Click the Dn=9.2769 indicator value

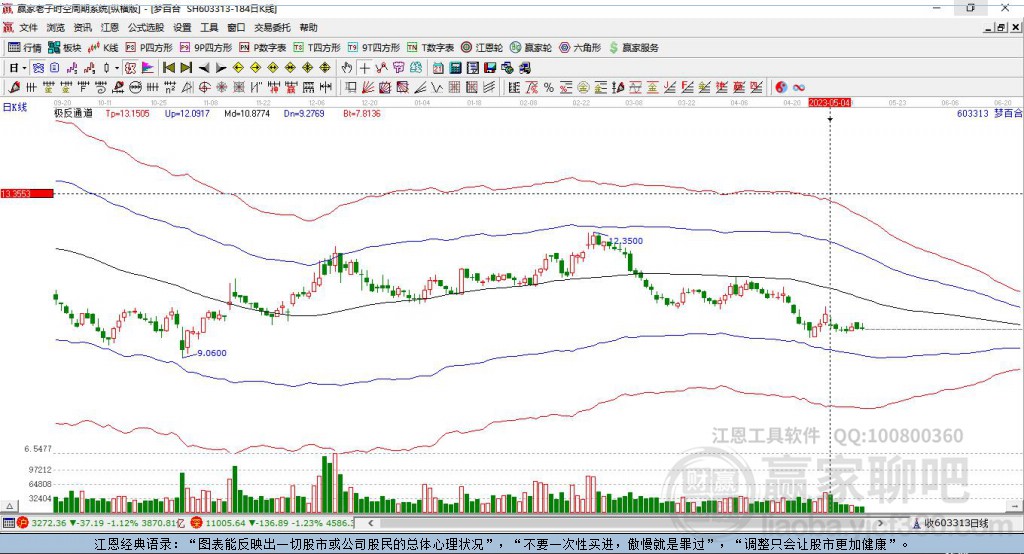coord(304,113)
